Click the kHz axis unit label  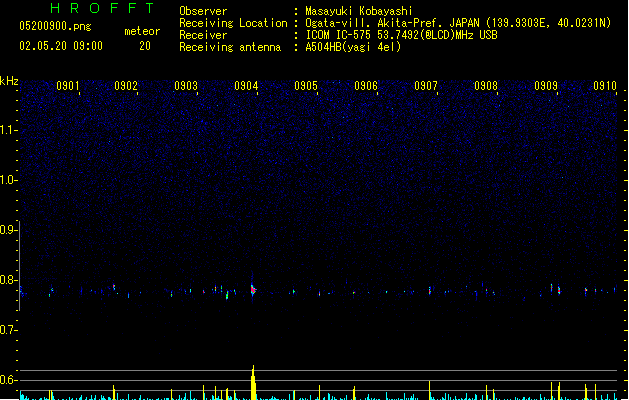click(x=9, y=81)
